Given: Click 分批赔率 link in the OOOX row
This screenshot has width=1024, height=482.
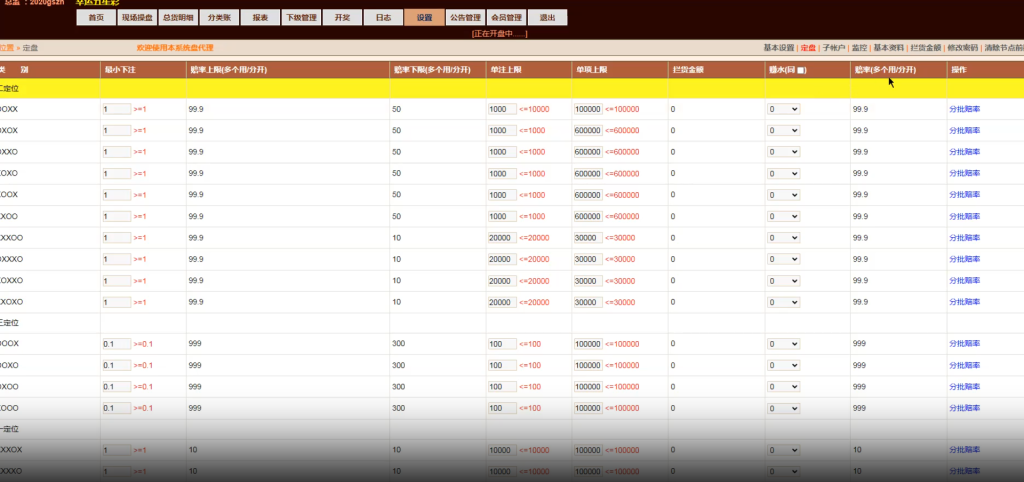Looking at the screenshot, I should (x=964, y=343).
